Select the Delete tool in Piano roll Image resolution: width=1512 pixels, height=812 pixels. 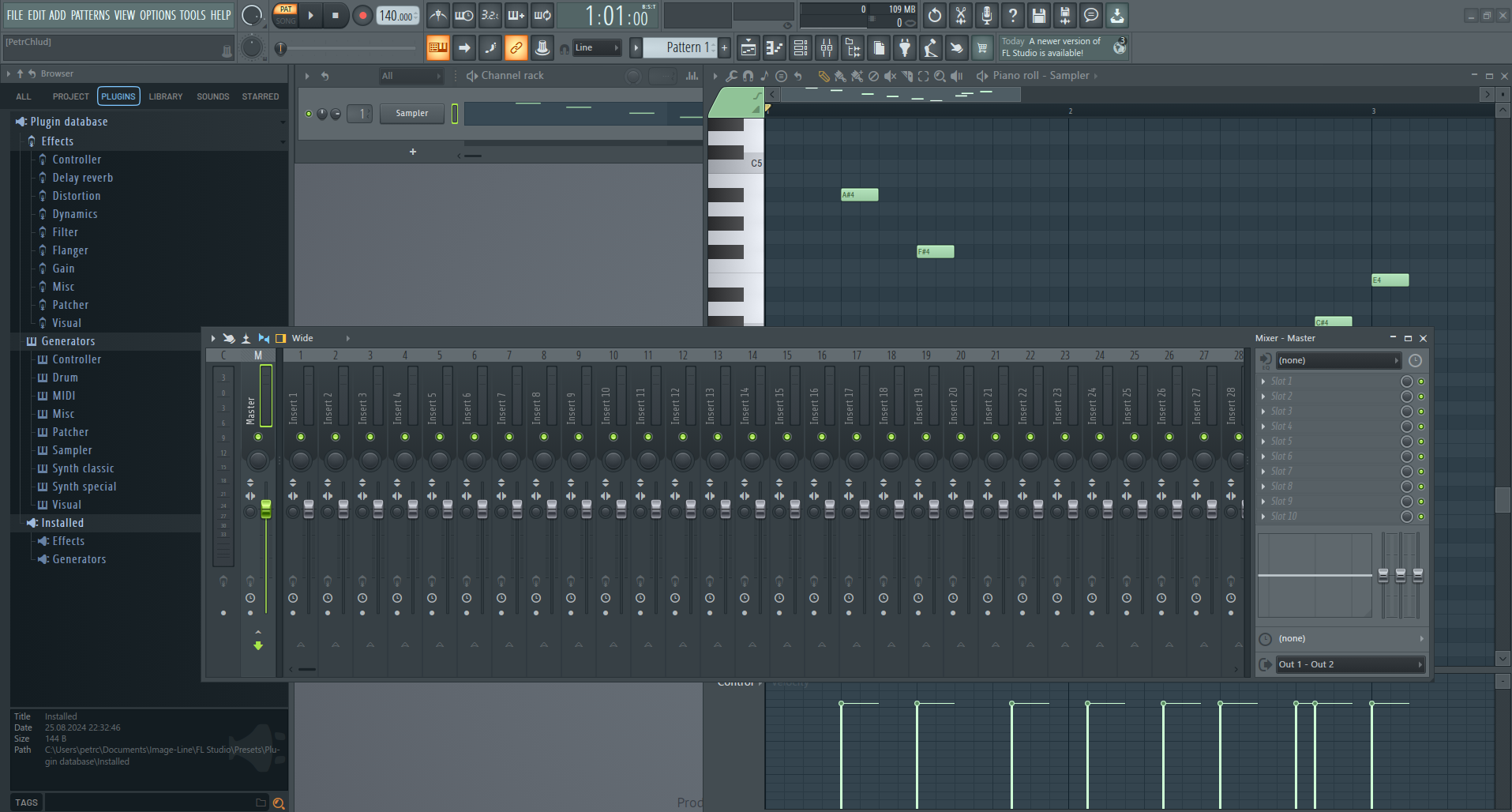(x=873, y=76)
